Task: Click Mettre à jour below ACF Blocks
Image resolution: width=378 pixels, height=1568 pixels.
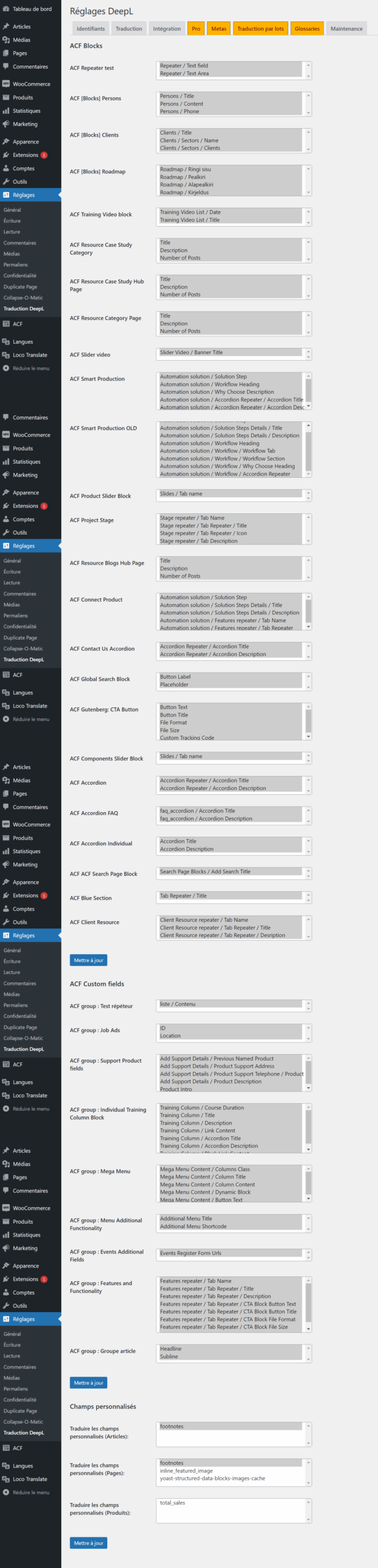Action: [88, 960]
